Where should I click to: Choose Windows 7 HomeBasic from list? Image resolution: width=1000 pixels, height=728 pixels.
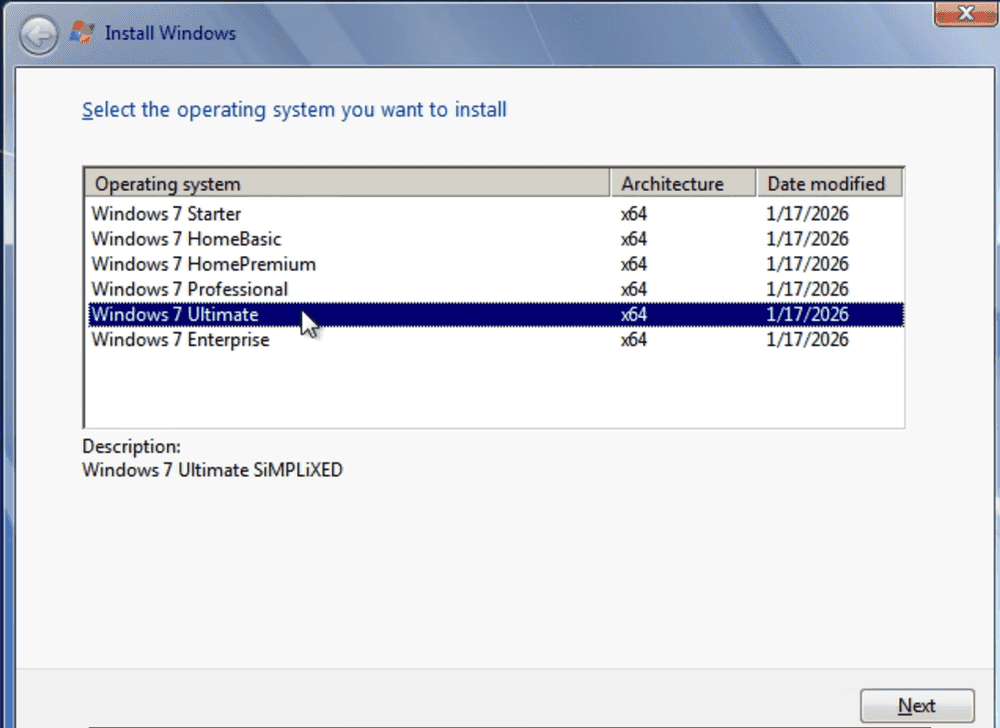pos(186,239)
